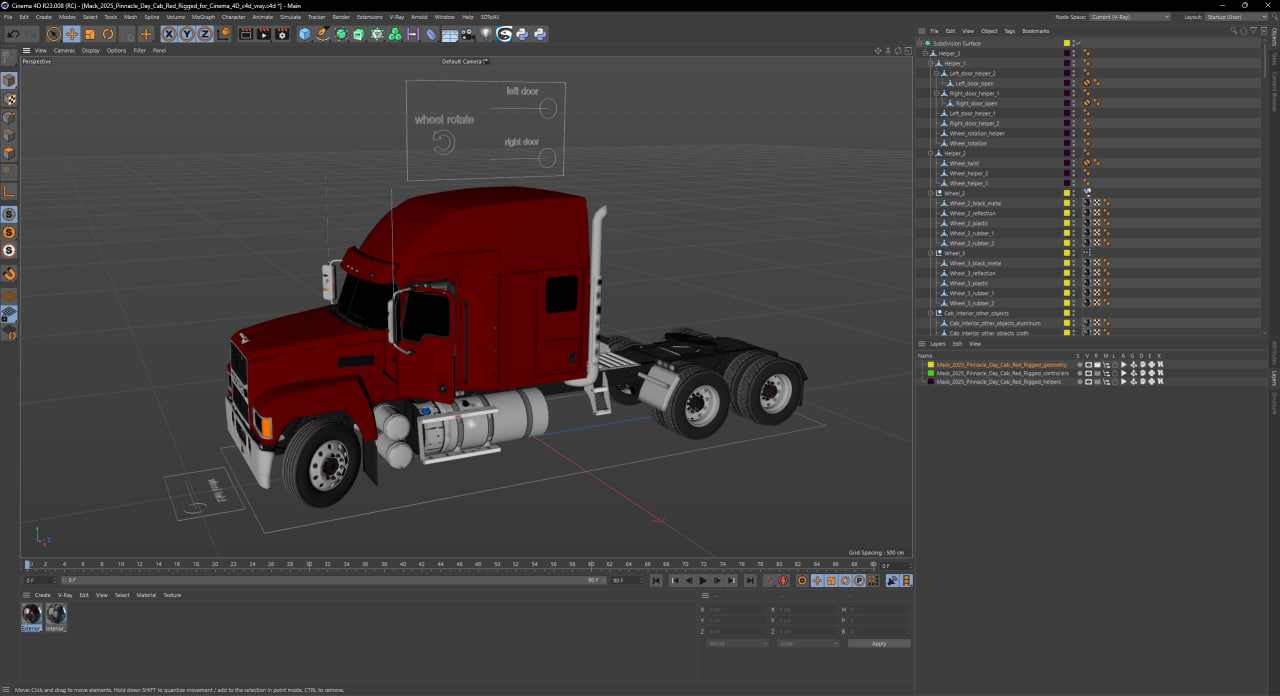This screenshot has width=1280, height=696.
Task: Open the Scale size mode dropdown
Action: (808, 643)
